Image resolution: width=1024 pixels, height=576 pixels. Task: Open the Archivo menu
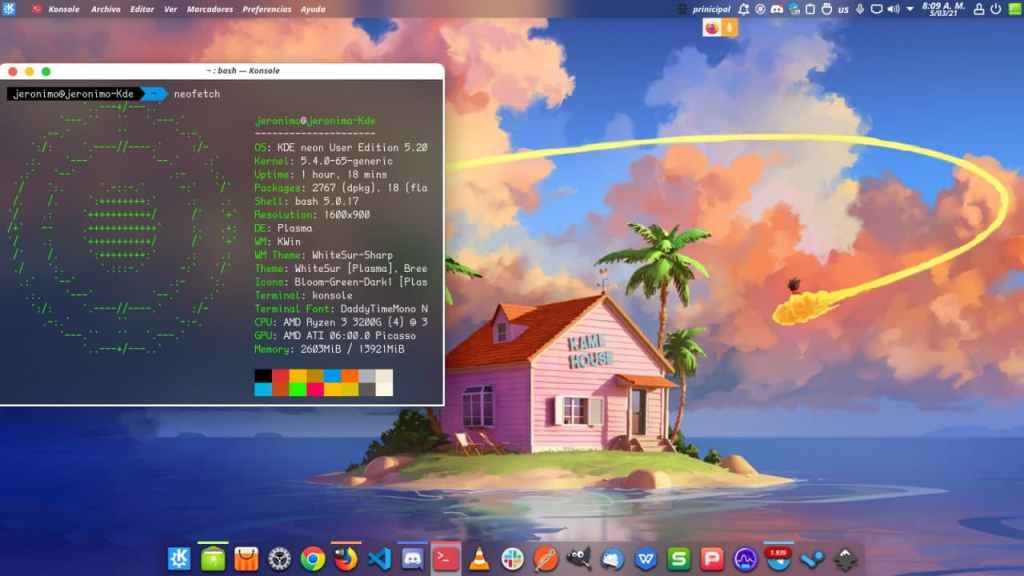point(105,9)
